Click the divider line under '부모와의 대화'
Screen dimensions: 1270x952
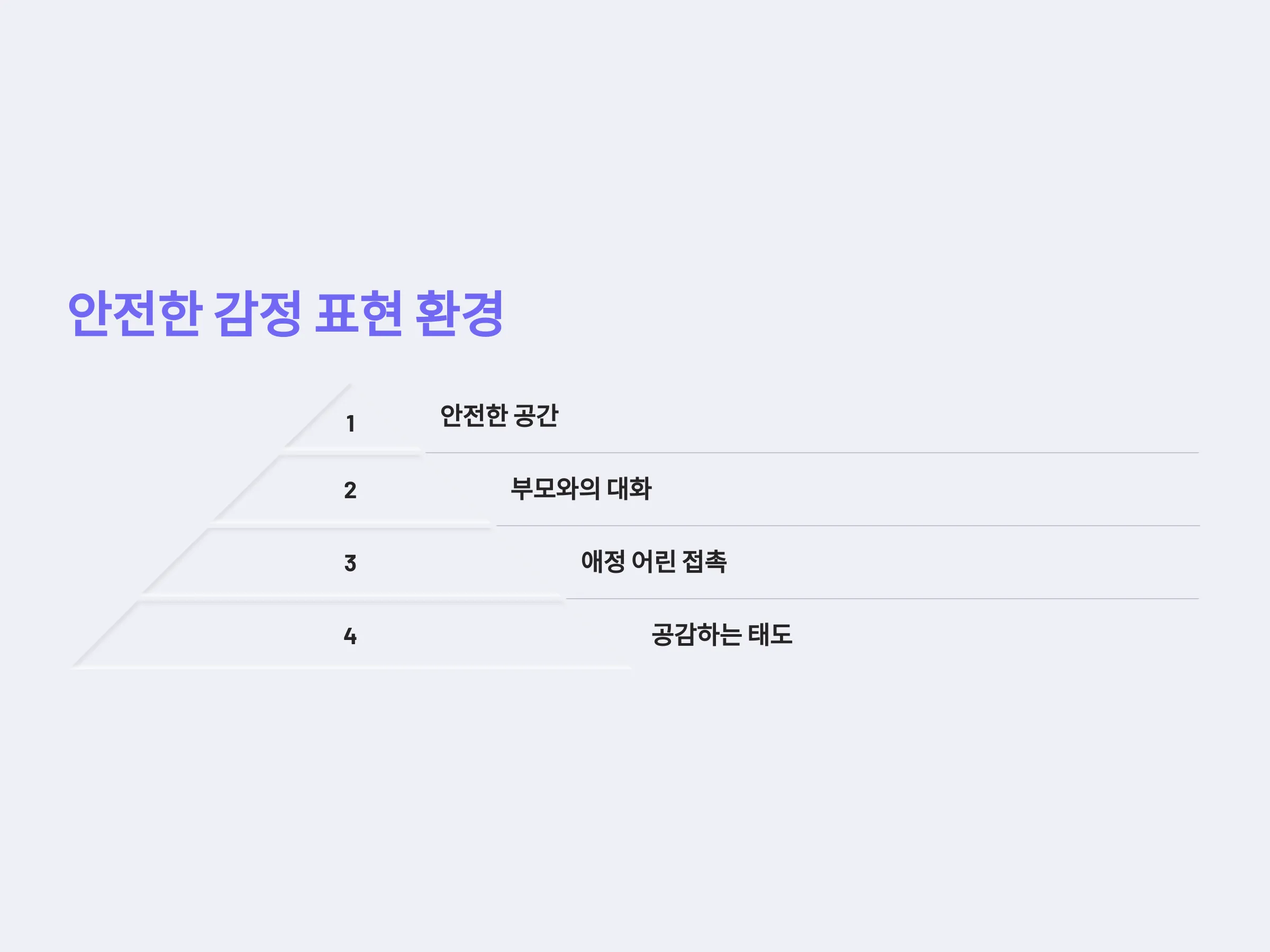click(848, 526)
